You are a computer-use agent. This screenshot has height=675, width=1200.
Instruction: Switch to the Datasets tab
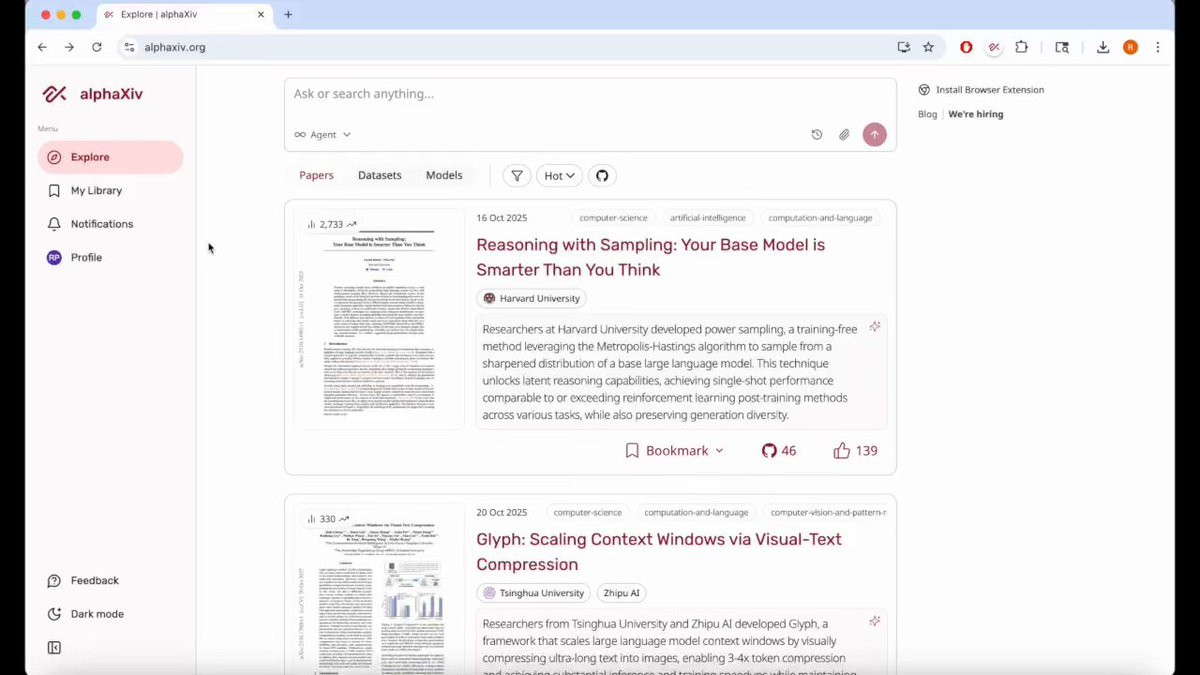(x=380, y=175)
